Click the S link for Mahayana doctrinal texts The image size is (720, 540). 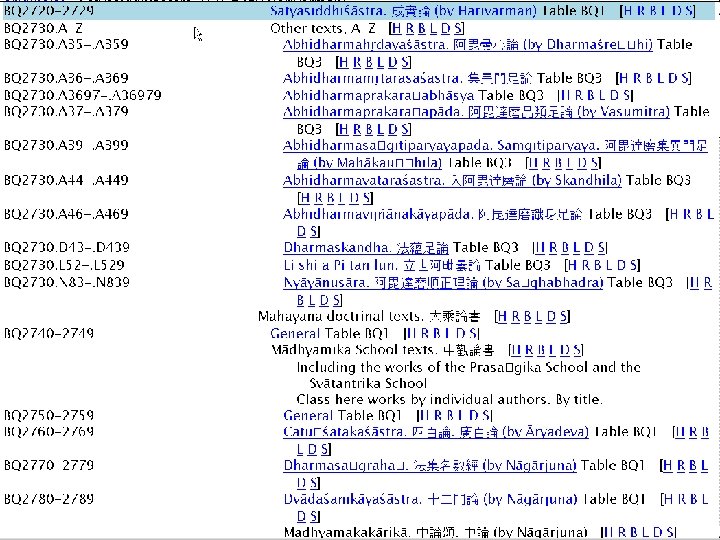[x=563, y=316]
